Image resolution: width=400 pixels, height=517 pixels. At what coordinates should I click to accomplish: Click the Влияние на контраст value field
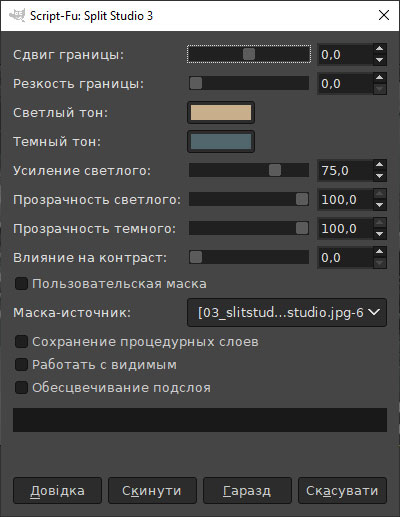point(345,257)
